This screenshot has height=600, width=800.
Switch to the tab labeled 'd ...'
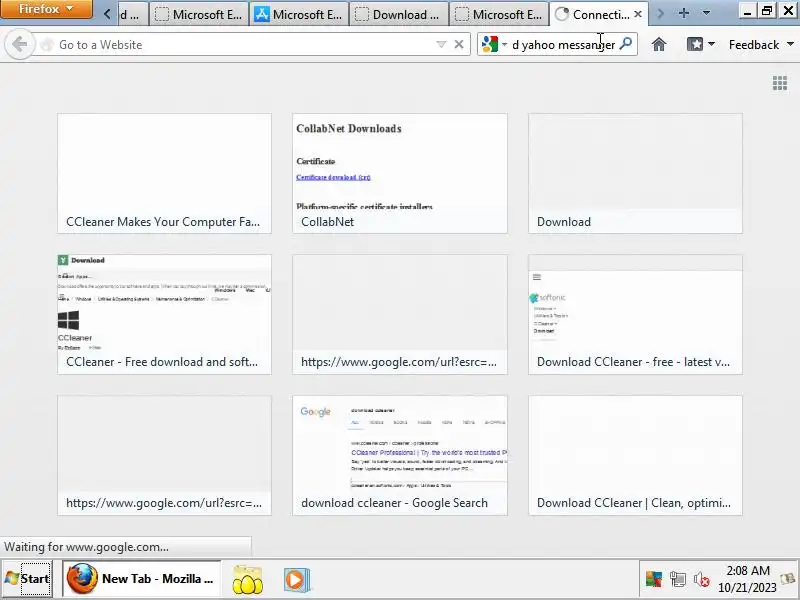[133, 15]
